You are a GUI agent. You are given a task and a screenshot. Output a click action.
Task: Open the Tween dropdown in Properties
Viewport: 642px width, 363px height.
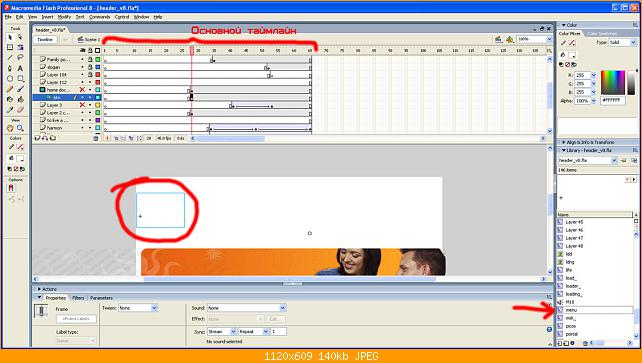coord(154,308)
